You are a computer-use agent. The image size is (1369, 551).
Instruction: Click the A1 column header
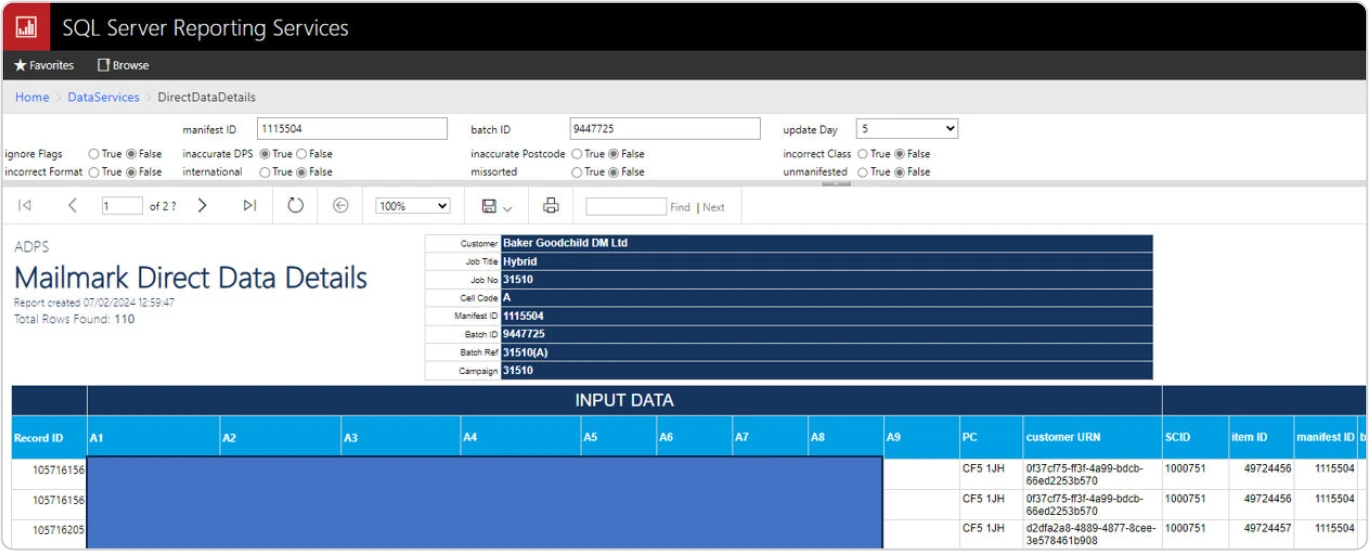154,437
